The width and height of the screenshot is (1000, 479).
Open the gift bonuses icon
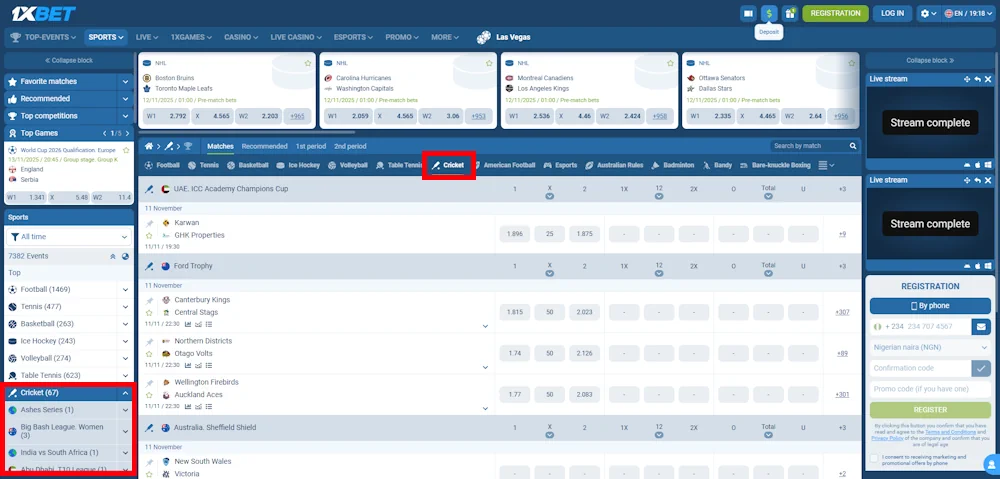click(x=790, y=13)
